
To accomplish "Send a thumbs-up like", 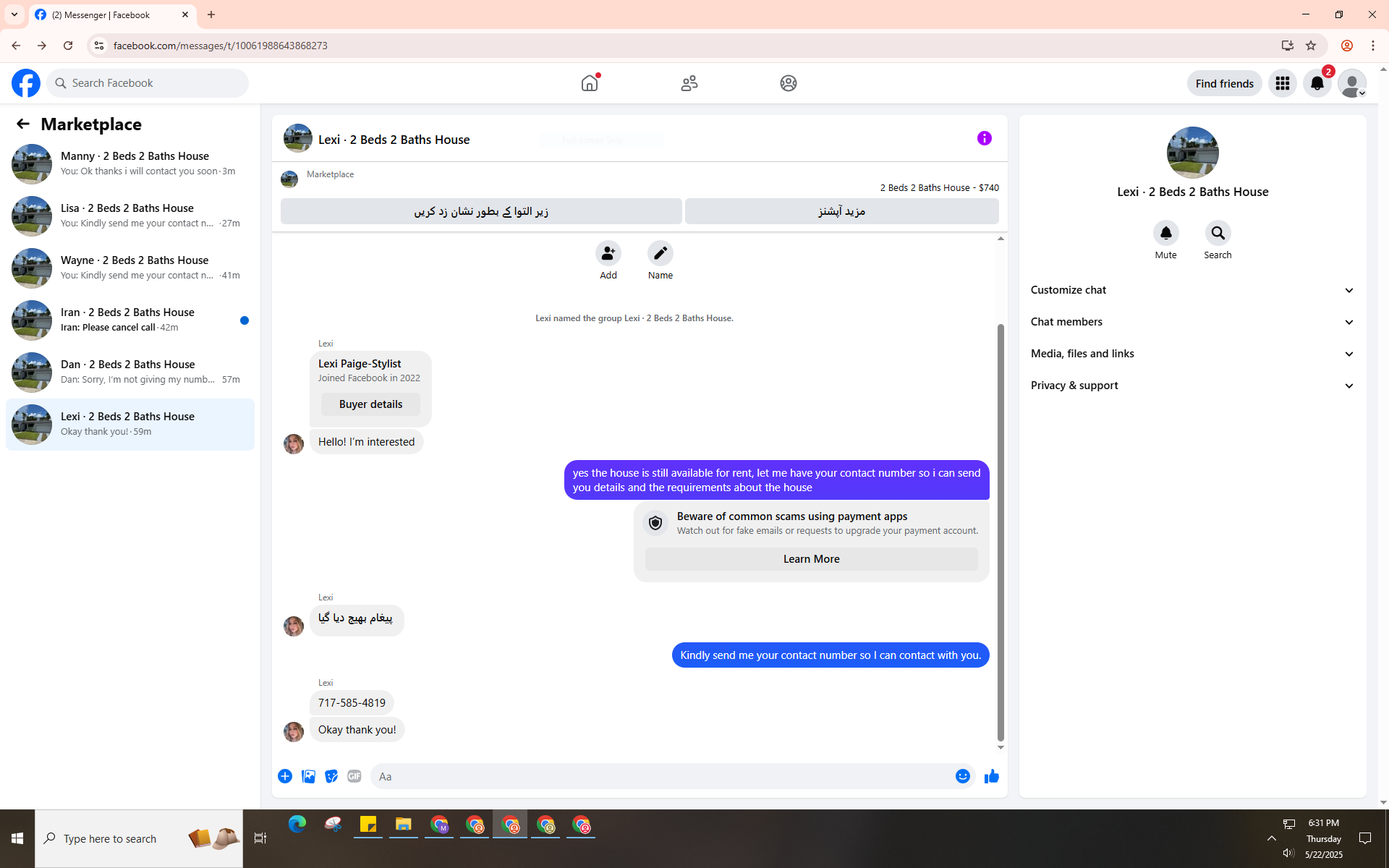I will tap(992, 776).
